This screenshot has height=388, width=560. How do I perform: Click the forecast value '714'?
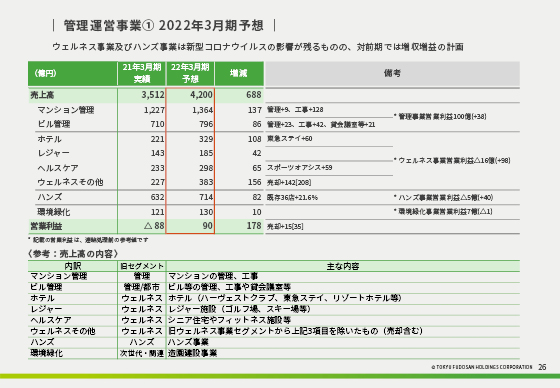pyautogui.click(x=206, y=197)
